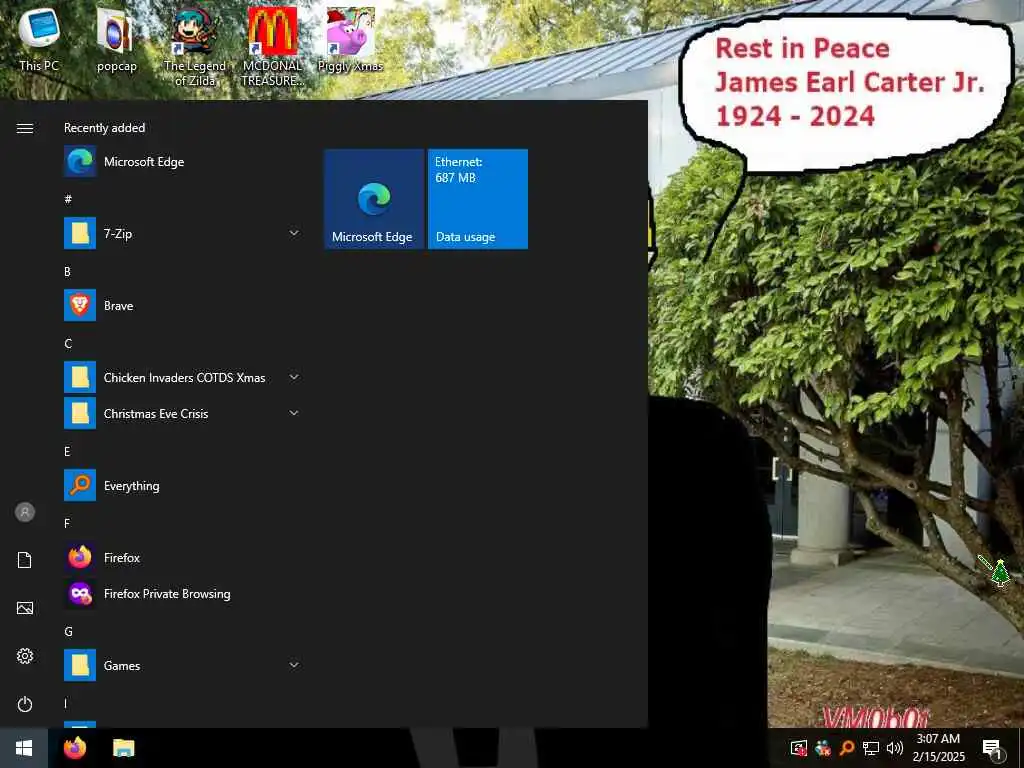Open Pictures from Start menu sidebar
This screenshot has height=768, width=1024.
pyautogui.click(x=25, y=608)
